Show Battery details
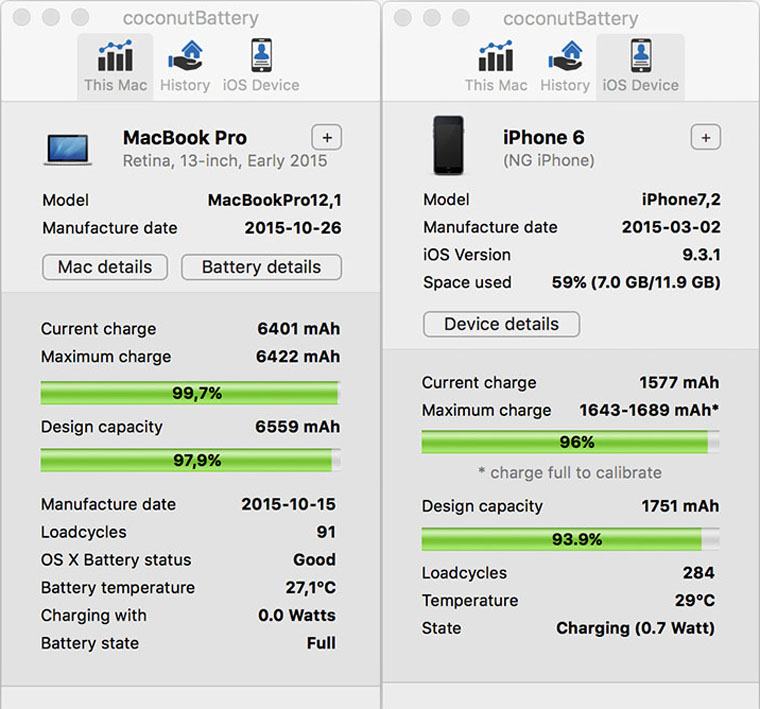The width and height of the screenshot is (760, 709). (x=261, y=267)
